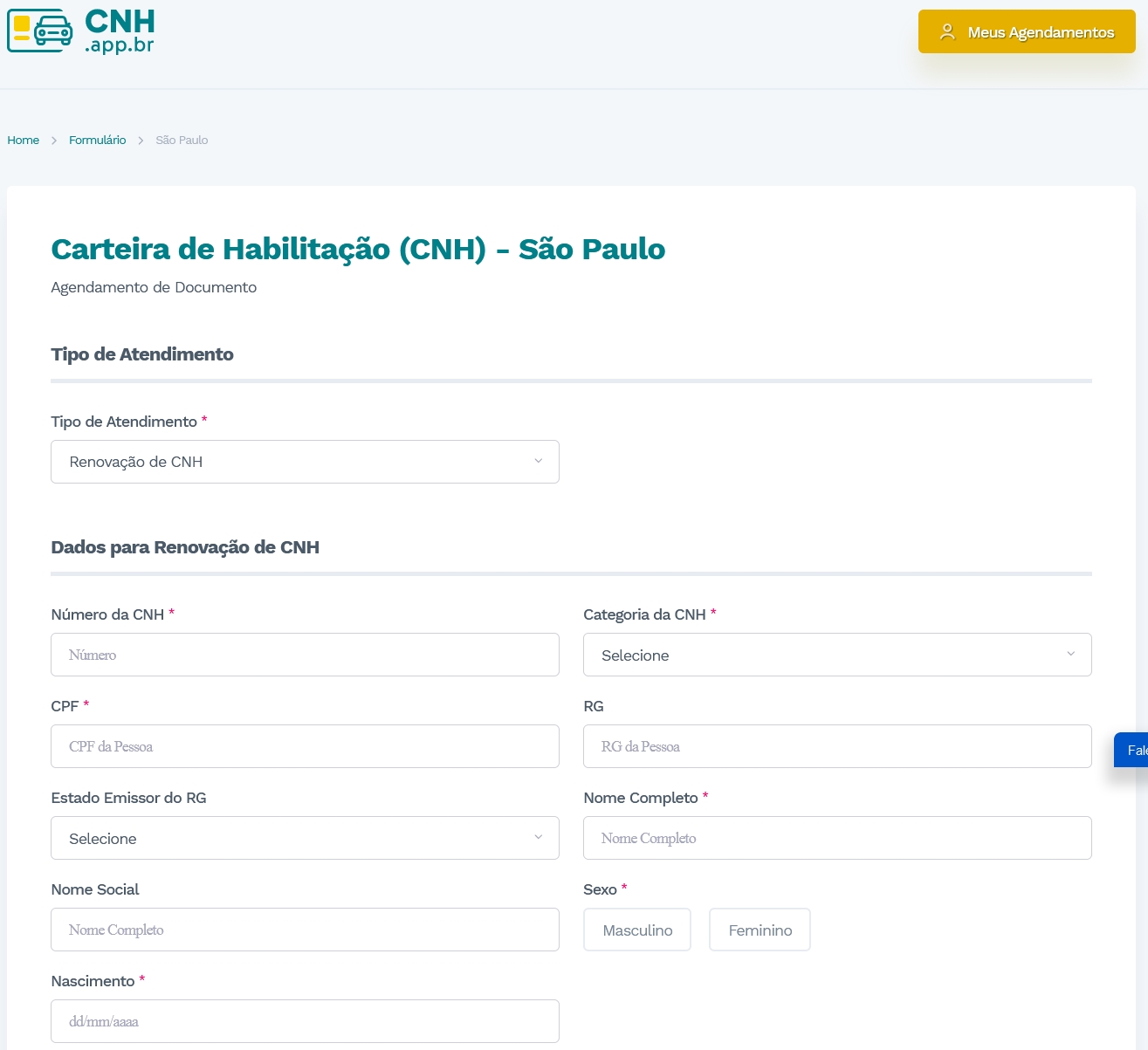The image size is (1148, 1050).
Task: Click Agendamento de Documento subtitle
Action: coord(154,287)
